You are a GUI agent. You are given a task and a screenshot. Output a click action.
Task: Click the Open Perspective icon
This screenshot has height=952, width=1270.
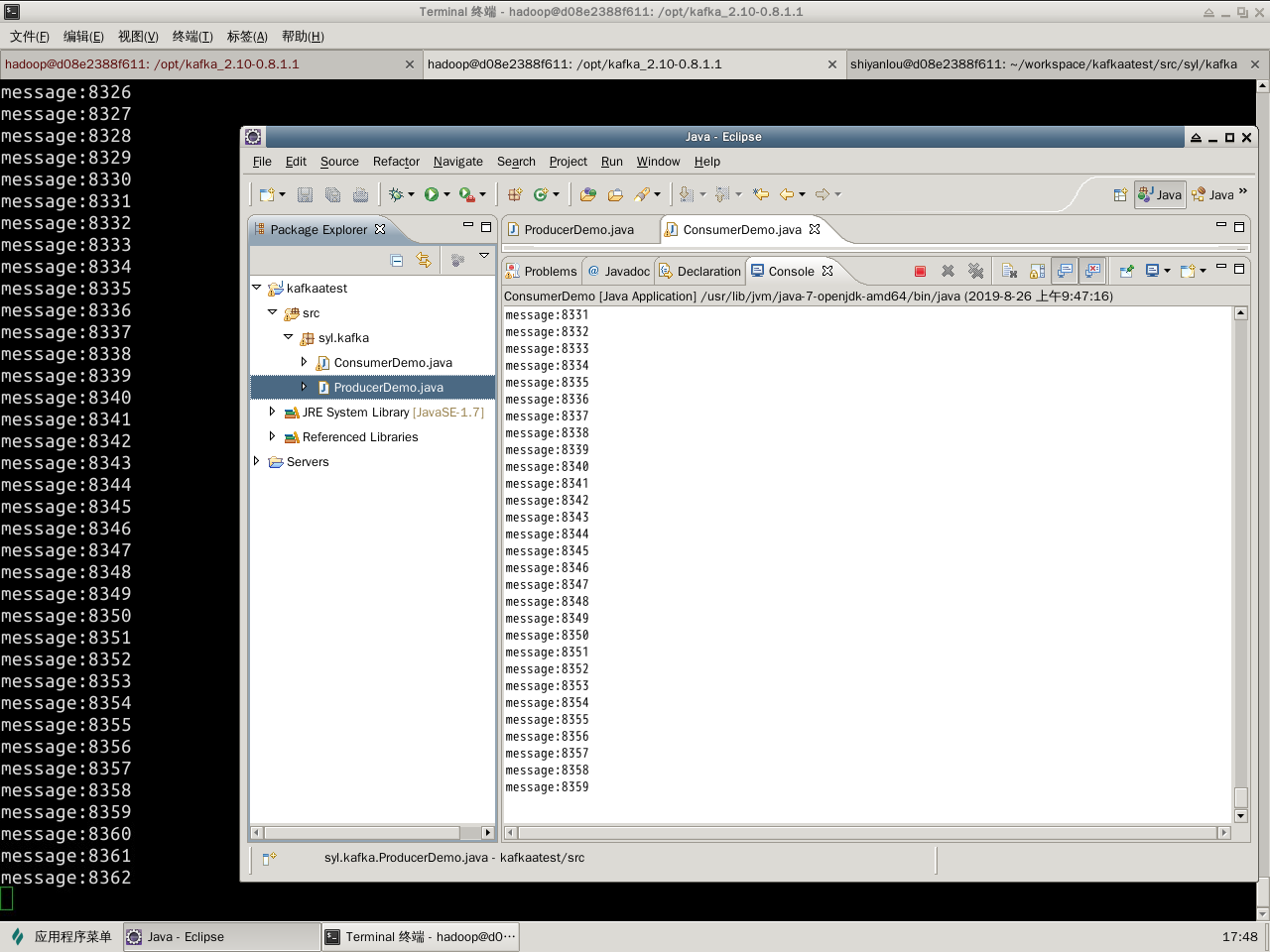pos(1120,194)
